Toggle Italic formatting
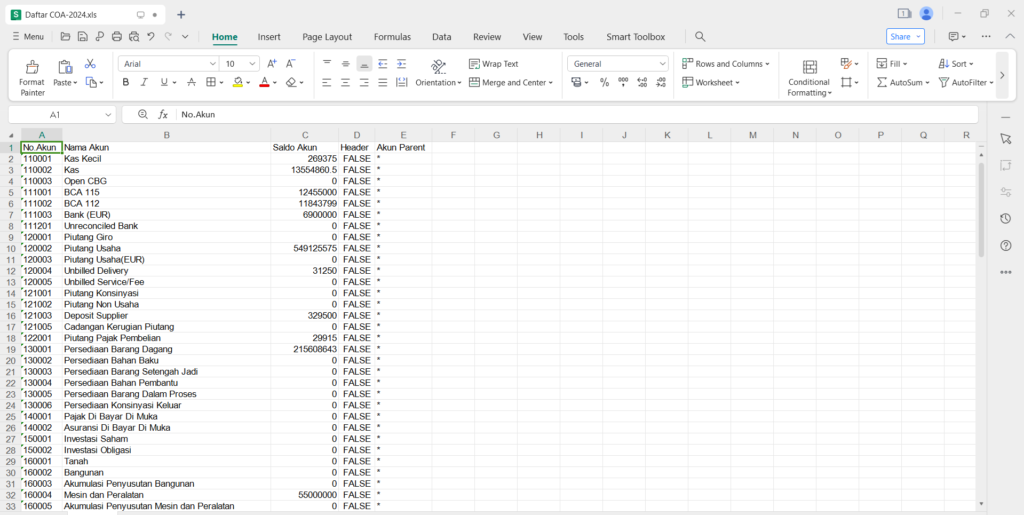1024x515 pixels. click(145, 83)
